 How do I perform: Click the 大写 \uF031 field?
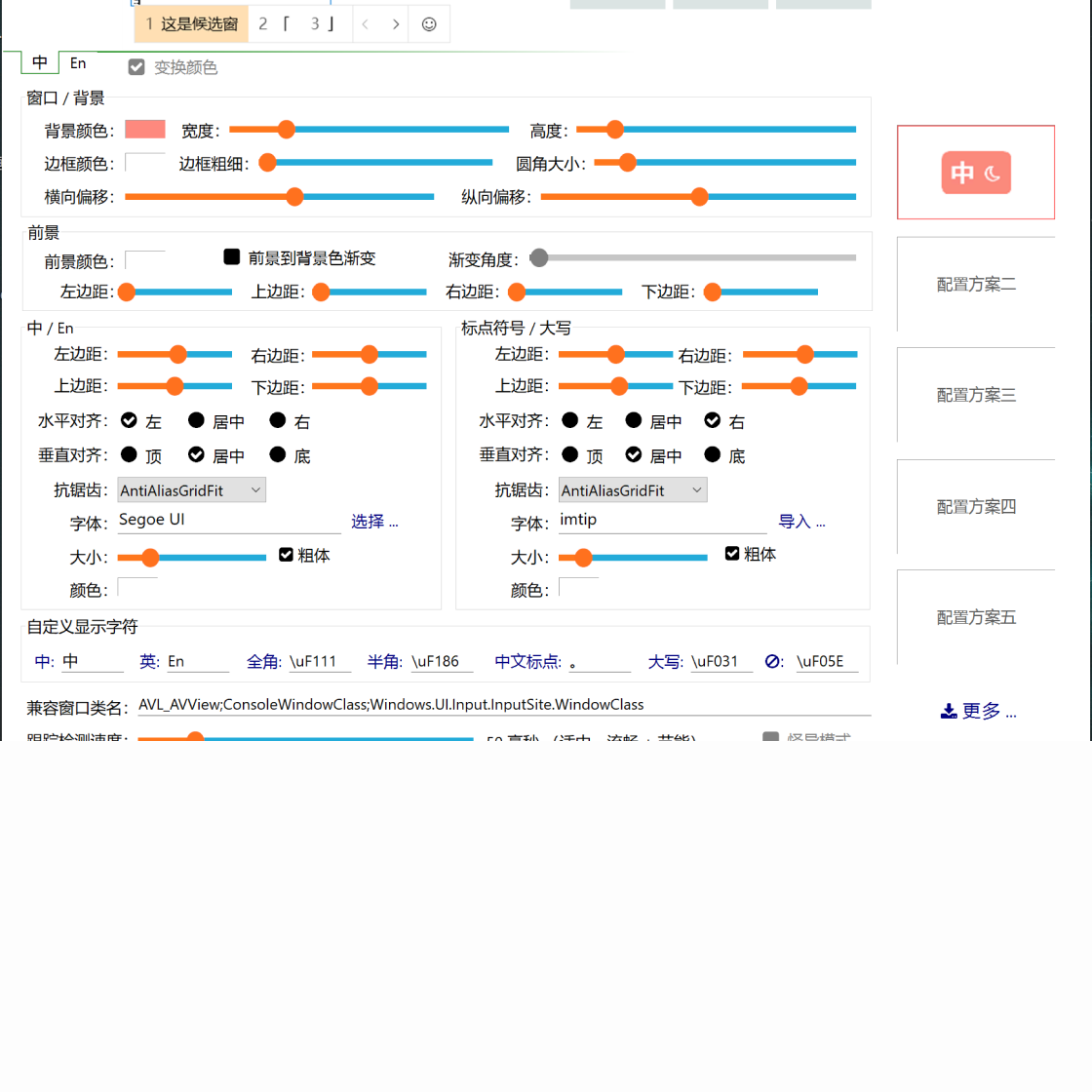tap(721, 661)
